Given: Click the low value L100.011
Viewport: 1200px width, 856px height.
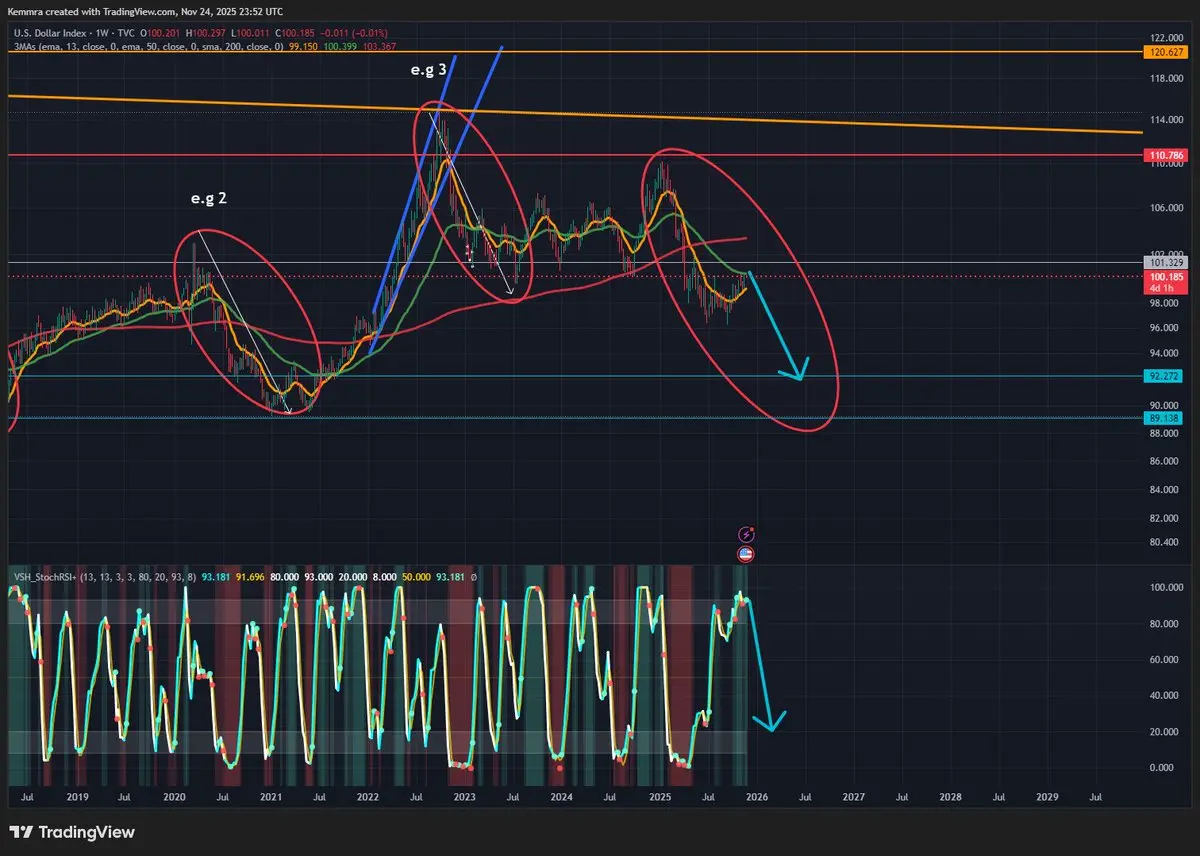Looking at the screenshot, I should [x=250, y=33].
